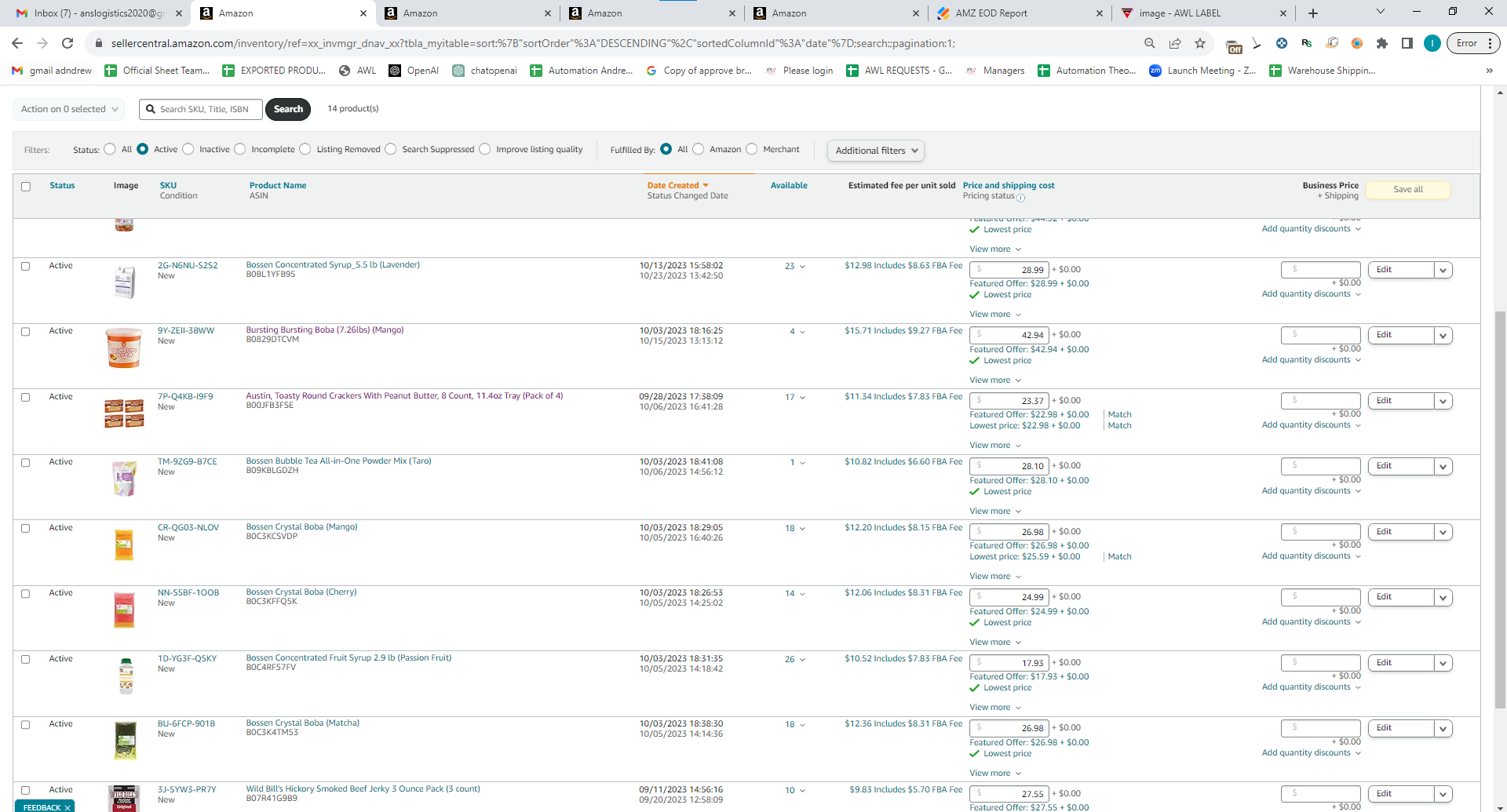The width and height of the screenshot is (1507, 812).
Task: Switch to the image - AWL LABEL tab
Action: [1203, 13]
